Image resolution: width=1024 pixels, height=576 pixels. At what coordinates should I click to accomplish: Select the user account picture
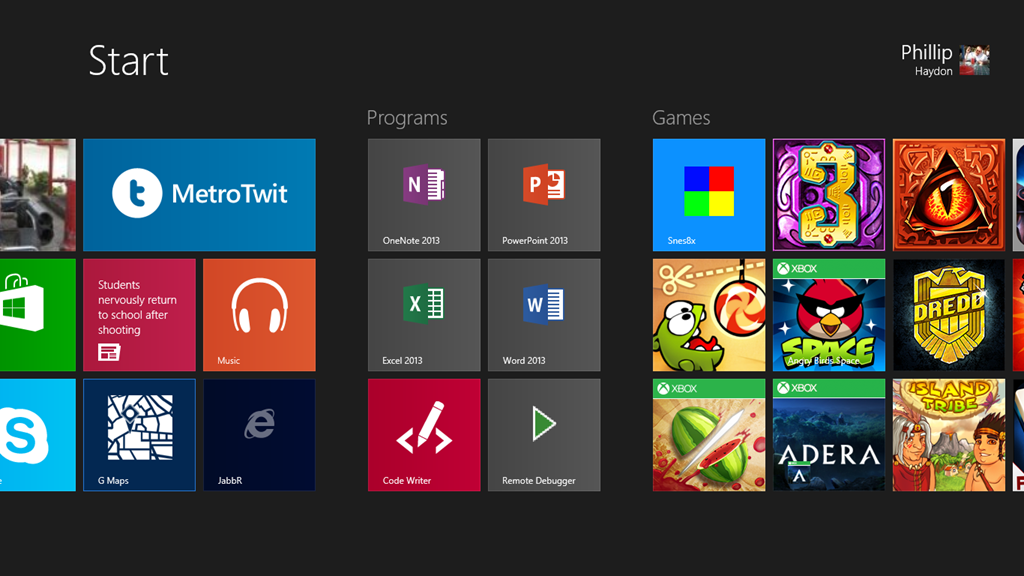coord(974,60)
